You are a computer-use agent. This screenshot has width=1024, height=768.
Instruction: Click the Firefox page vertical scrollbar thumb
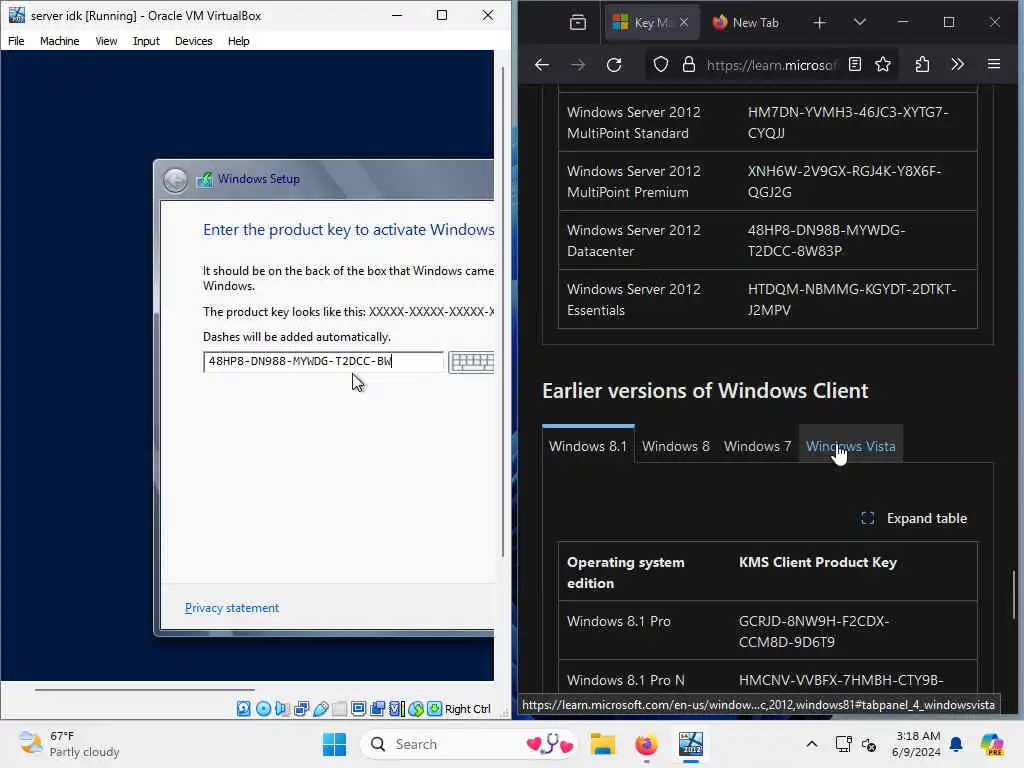(x=1014, y=594)
